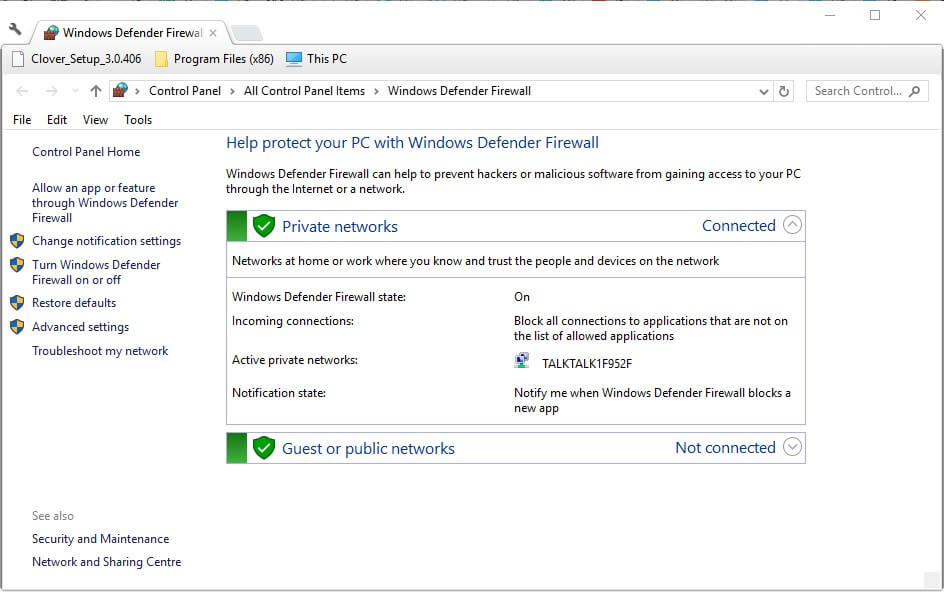Click the refresh button next to the address bar

784,91
